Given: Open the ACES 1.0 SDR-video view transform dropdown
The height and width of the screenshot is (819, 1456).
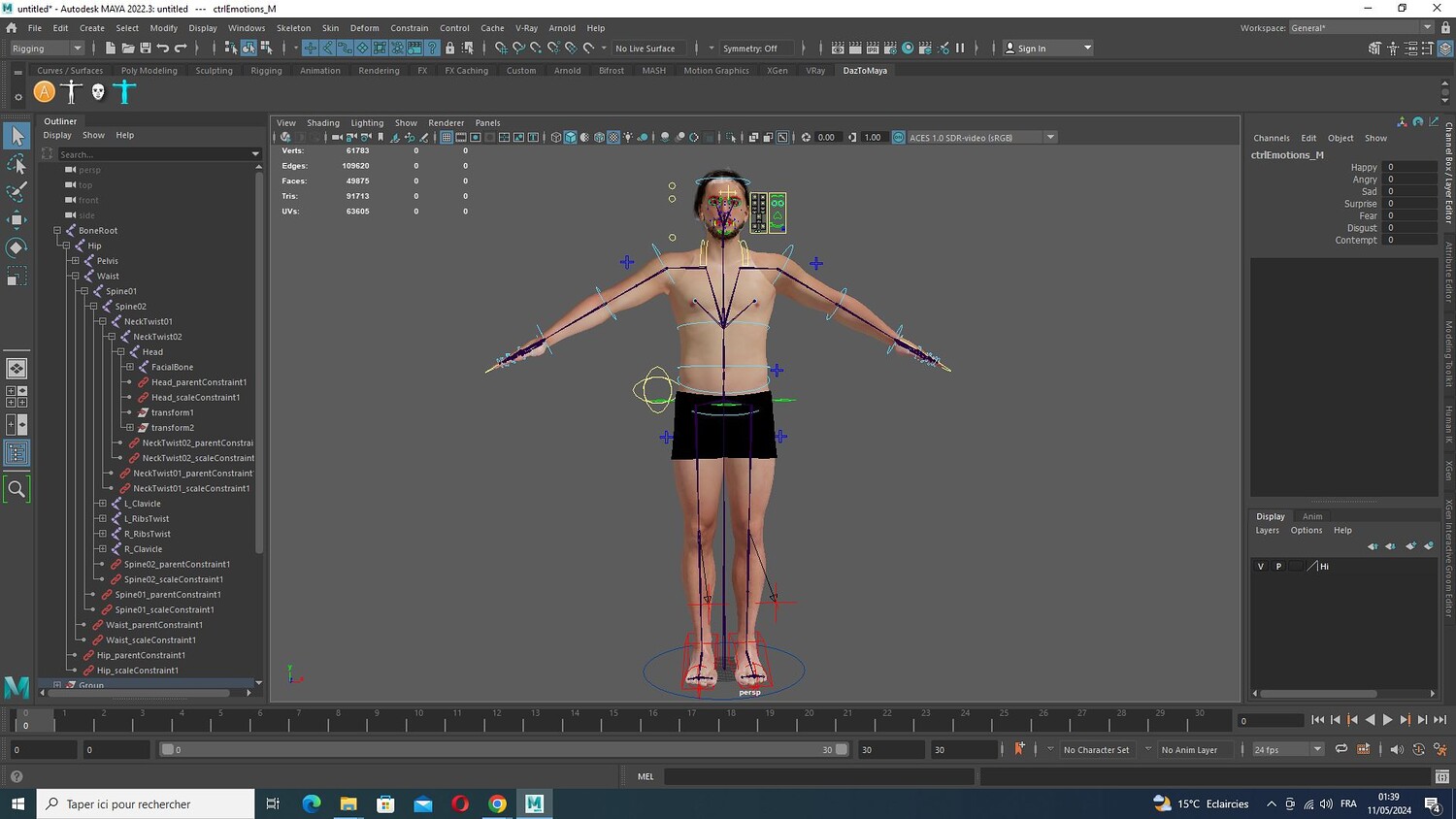Looking at the screenshot, I should (x=981, y=138).
